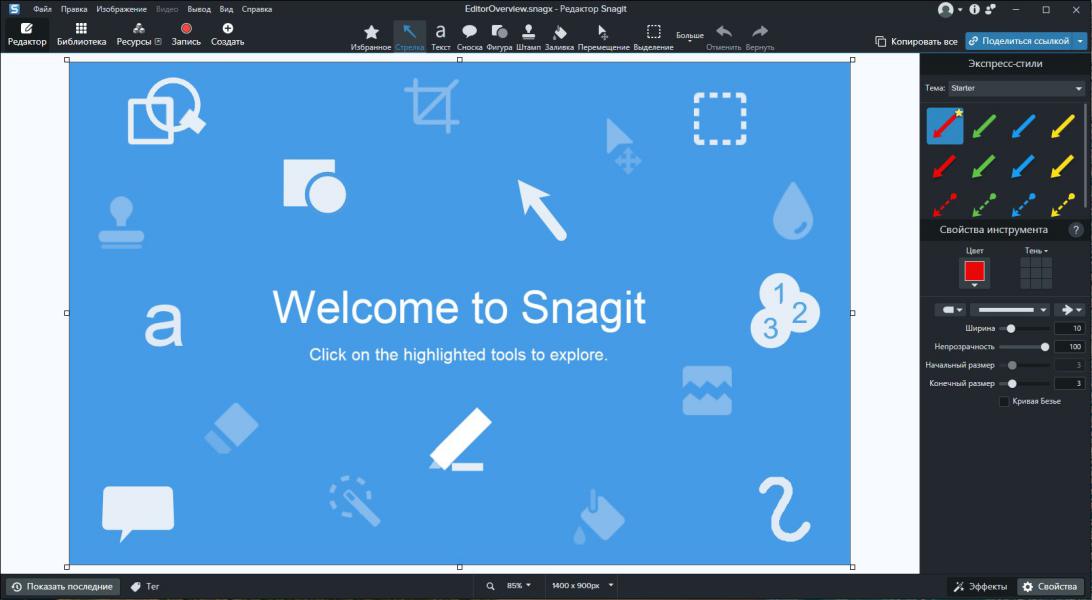This screenshot has width=1092, height=600.
Task: Open Favorites (Избранное) star tool
Action: [371, 36]
